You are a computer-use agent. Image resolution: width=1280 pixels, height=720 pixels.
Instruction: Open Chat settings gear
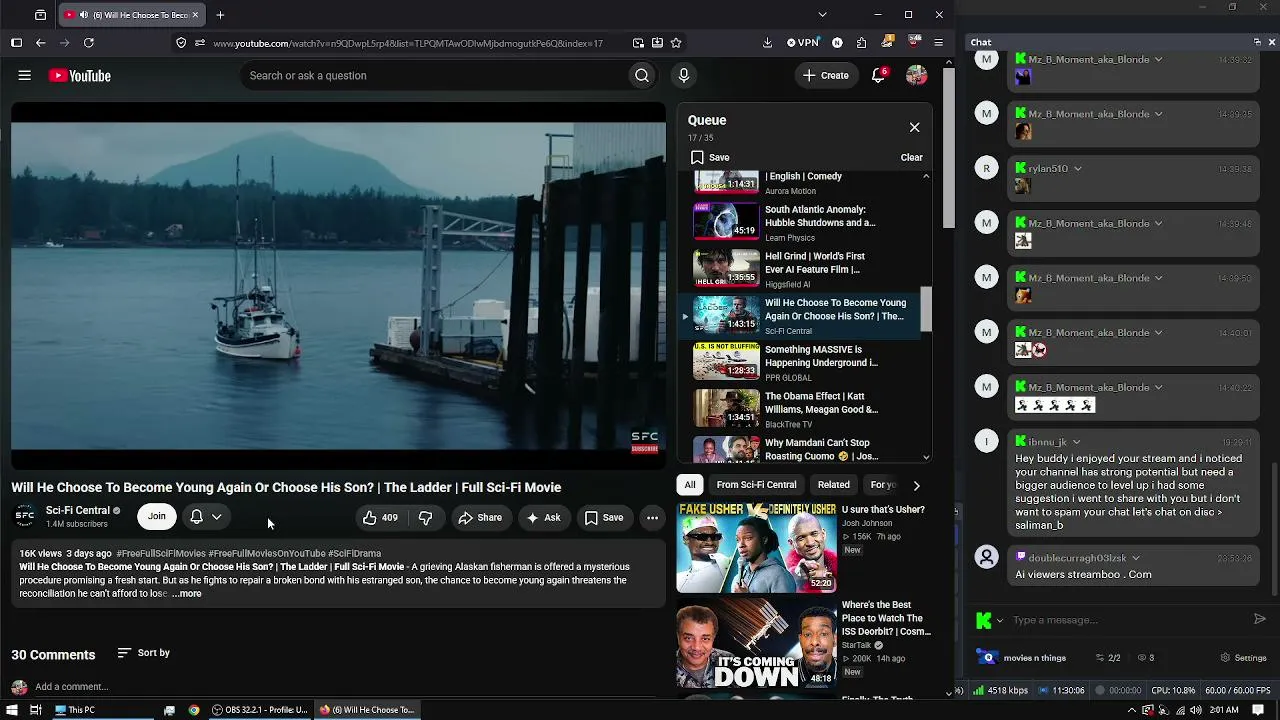(x=1244, y=658)
